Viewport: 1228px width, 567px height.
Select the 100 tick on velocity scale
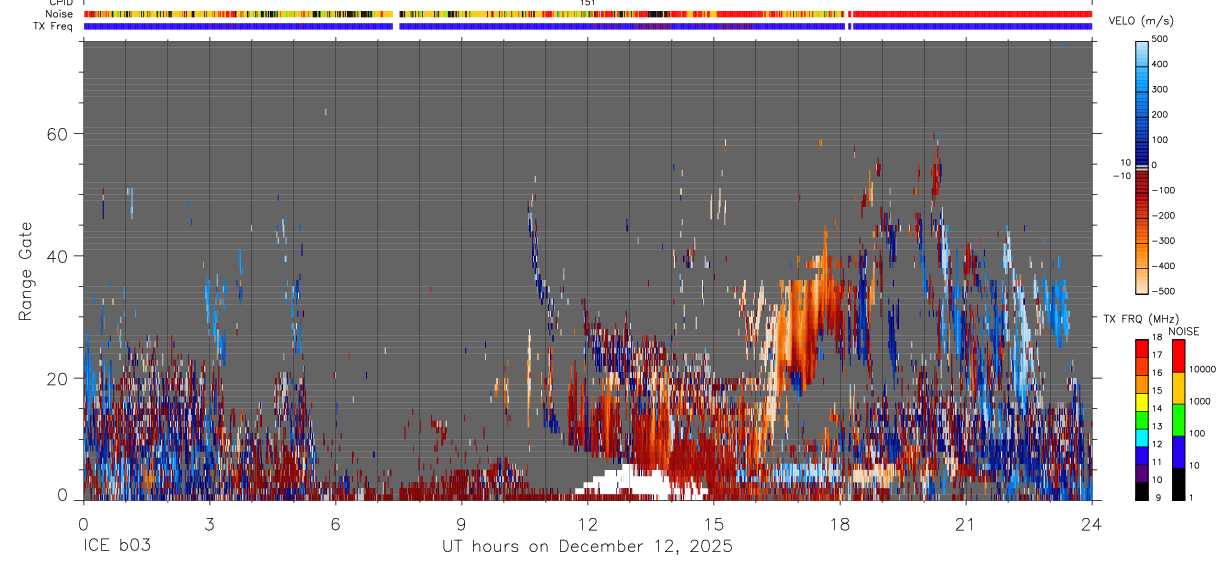[x=1162, y=139]
